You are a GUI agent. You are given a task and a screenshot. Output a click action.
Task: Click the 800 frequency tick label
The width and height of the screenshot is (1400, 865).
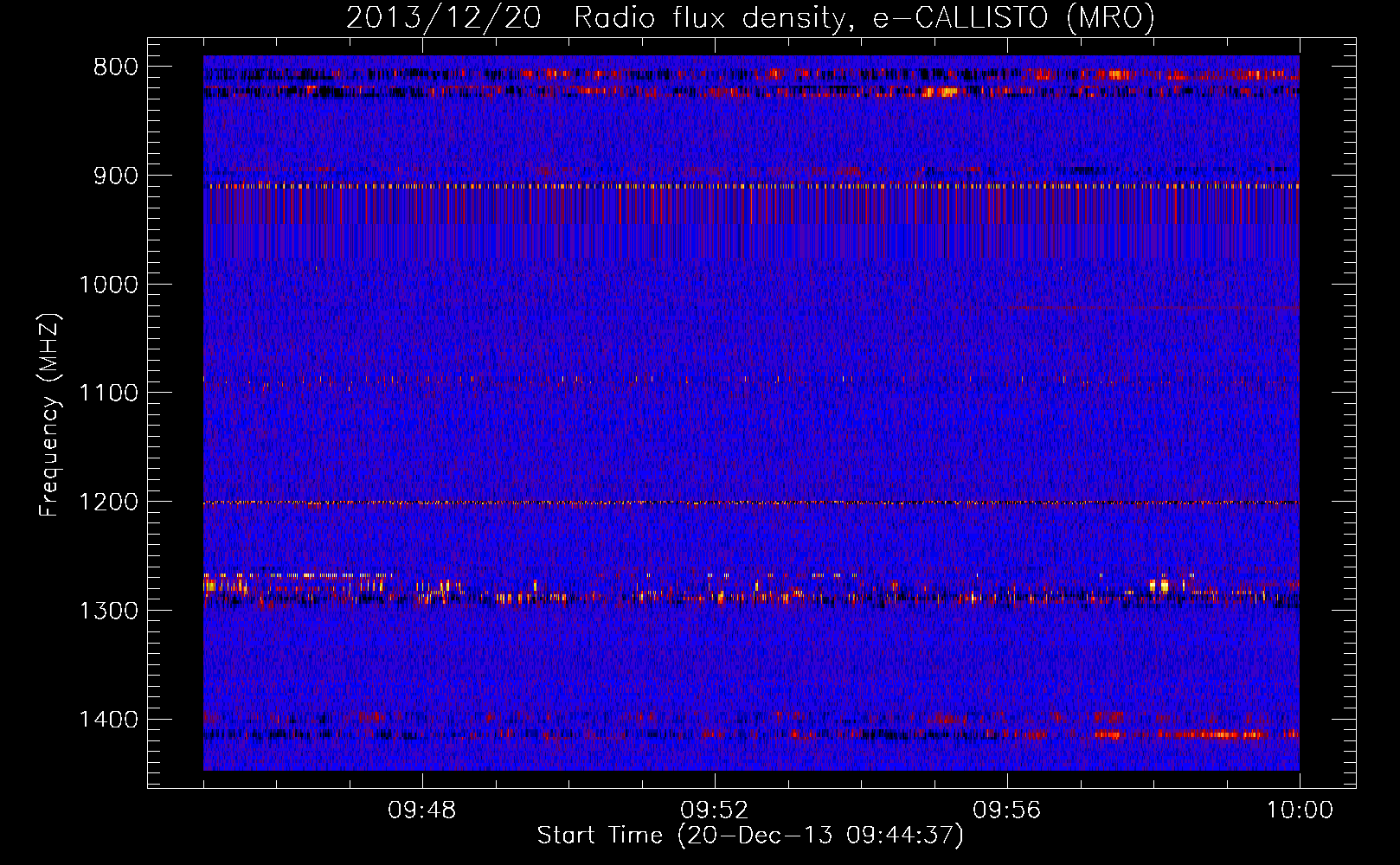(115, 67)
